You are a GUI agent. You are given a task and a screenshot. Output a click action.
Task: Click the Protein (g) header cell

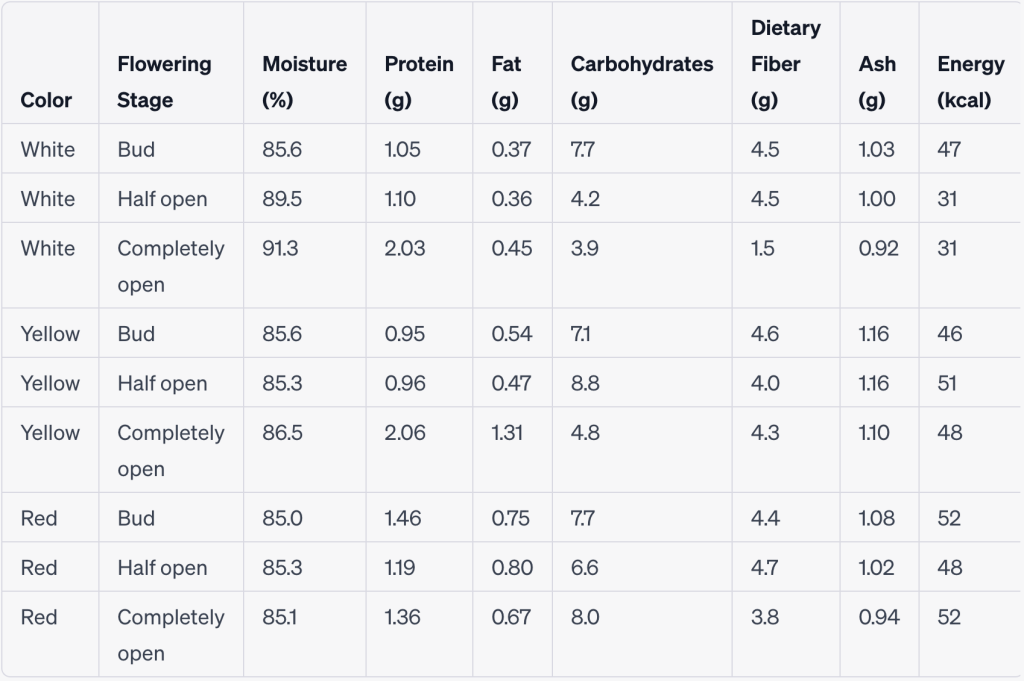pyautogui.click(x=418, y=82)
